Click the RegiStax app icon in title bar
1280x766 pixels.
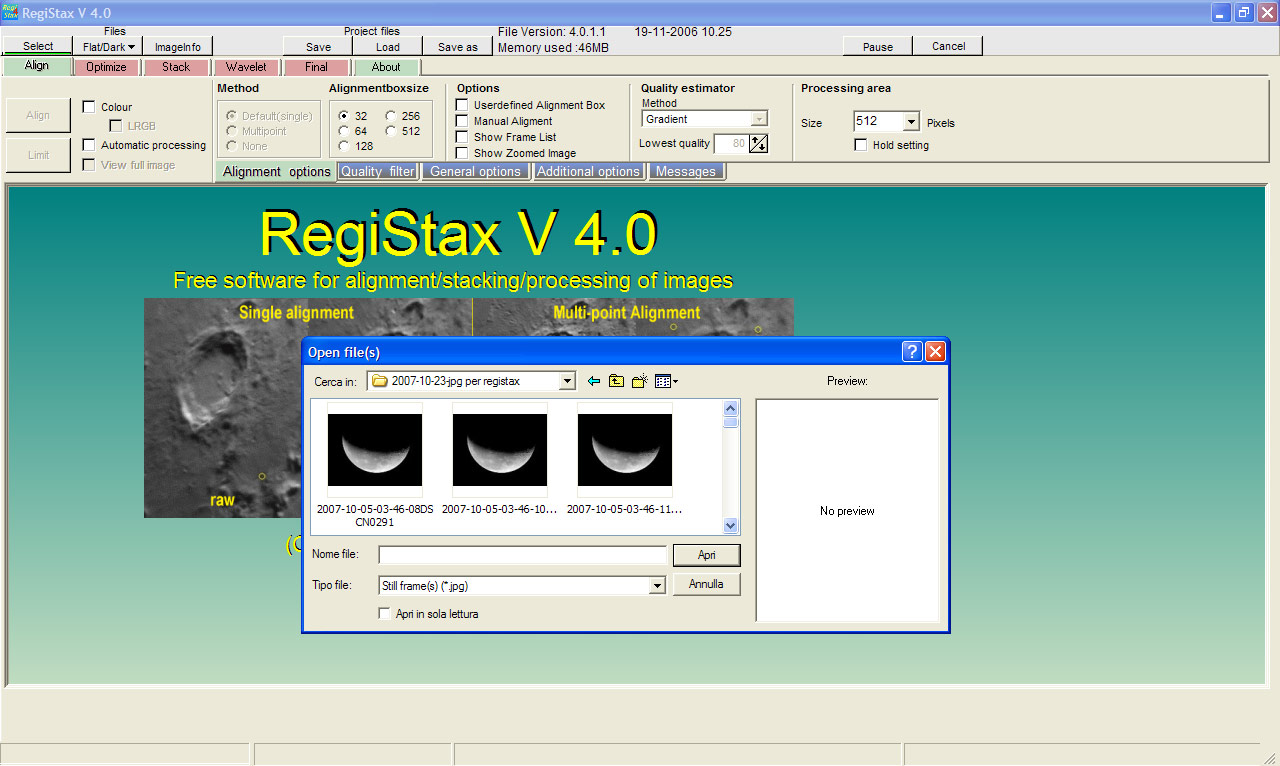[10, 12]
